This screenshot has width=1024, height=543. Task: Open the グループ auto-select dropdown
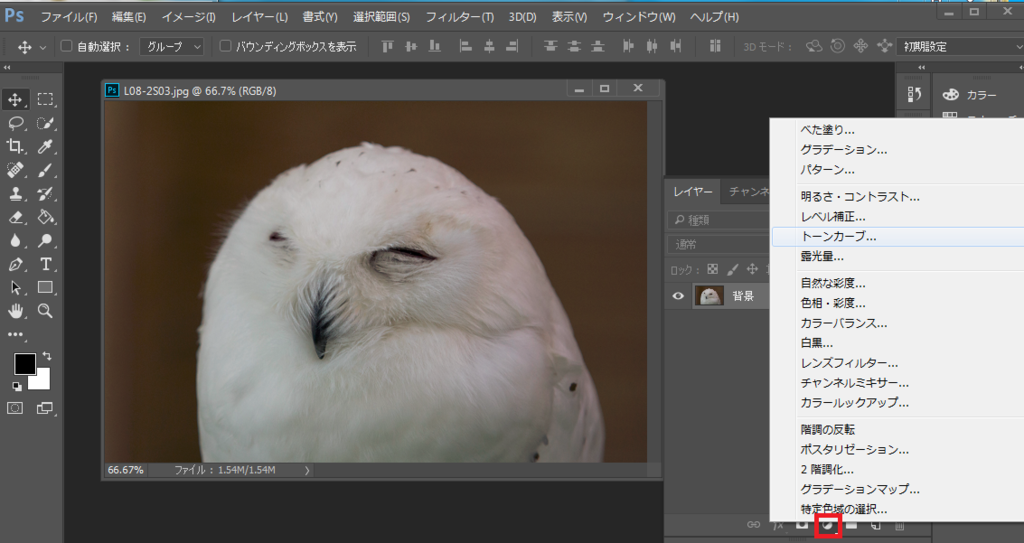click(171, 46)
